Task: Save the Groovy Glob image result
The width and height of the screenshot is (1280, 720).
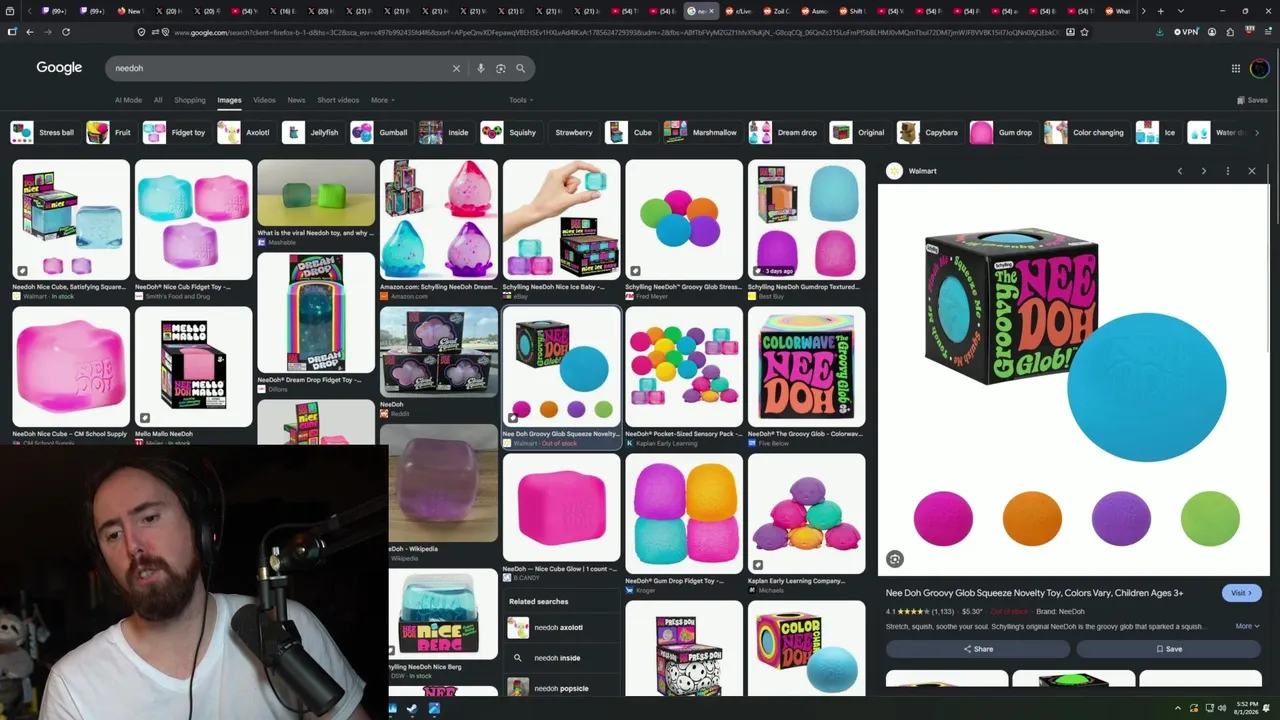Action: pyautogui.click(x=1169, y=649)
